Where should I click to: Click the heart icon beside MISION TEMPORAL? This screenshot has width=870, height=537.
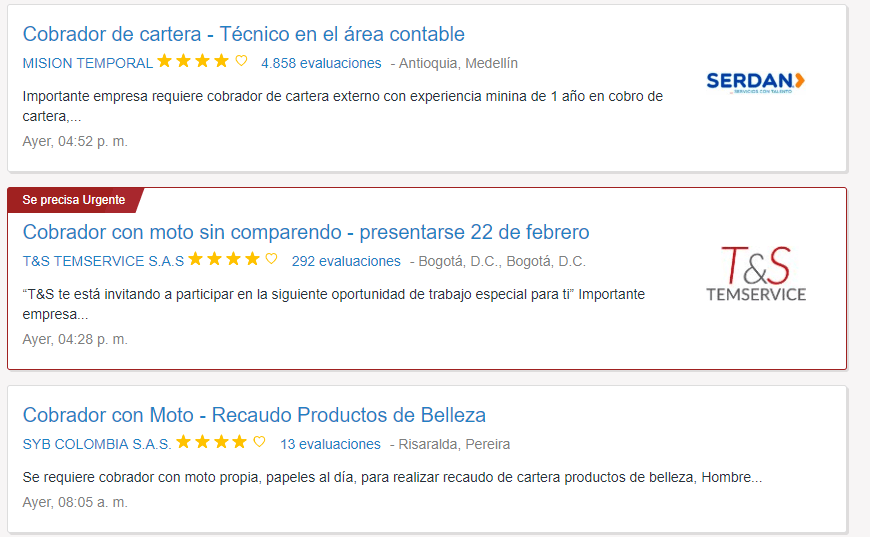241,61
